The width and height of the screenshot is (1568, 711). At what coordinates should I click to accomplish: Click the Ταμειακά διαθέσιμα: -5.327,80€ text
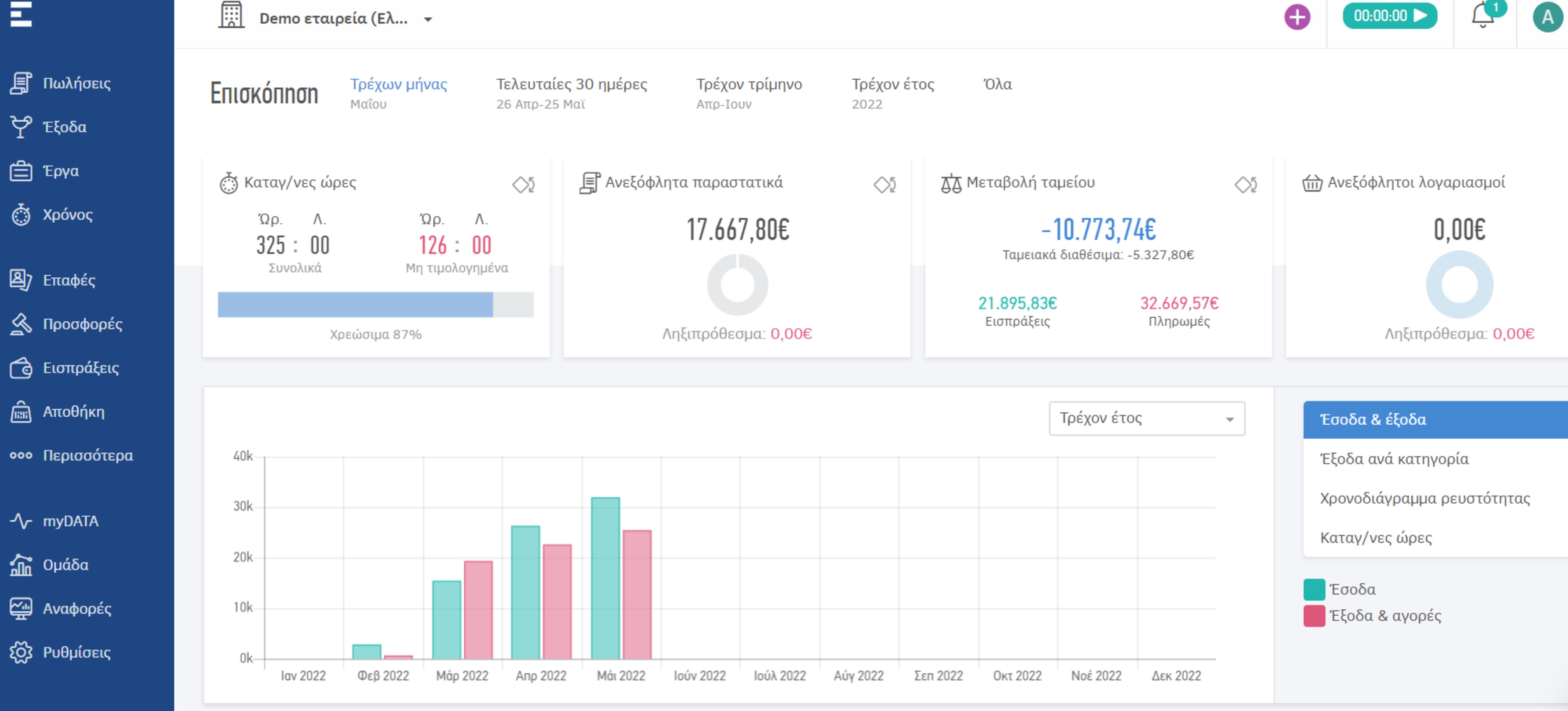coord(1098,255)
